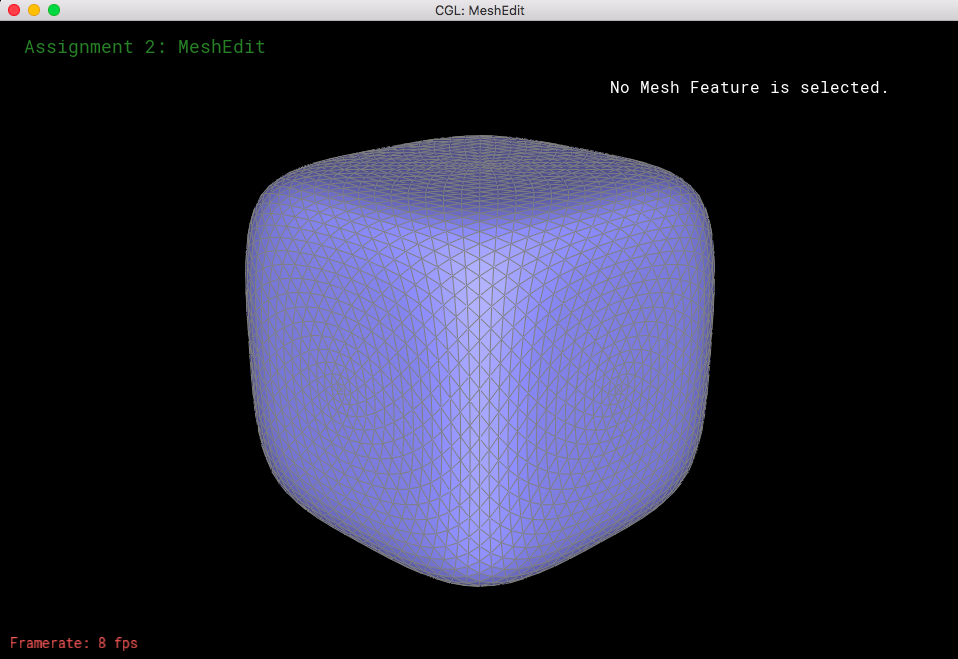Click the 'CGL: MeshEdit' window title
Viewport: 958px width, 659px height.
(480, 10)
